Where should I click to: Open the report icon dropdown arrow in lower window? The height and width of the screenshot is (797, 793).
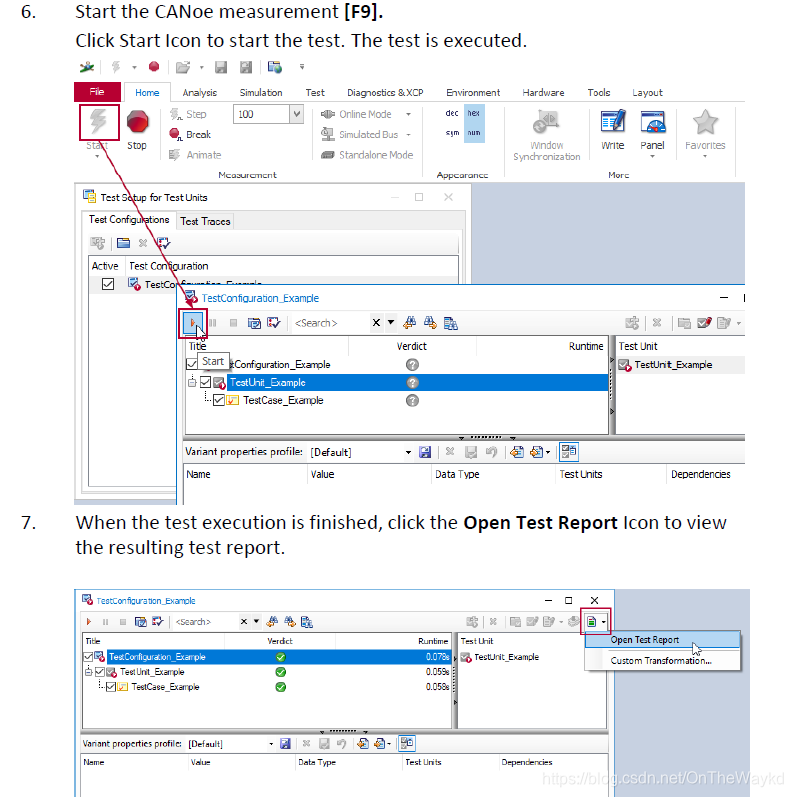pyautogui.click(x=603, y=622)
